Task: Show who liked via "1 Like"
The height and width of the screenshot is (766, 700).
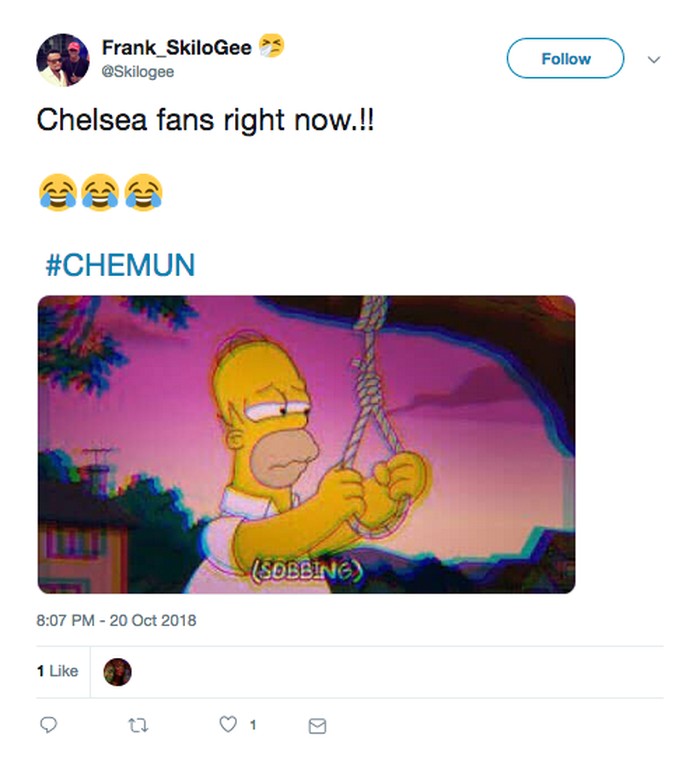Action: pyautogui.click(x=57, y=671)
